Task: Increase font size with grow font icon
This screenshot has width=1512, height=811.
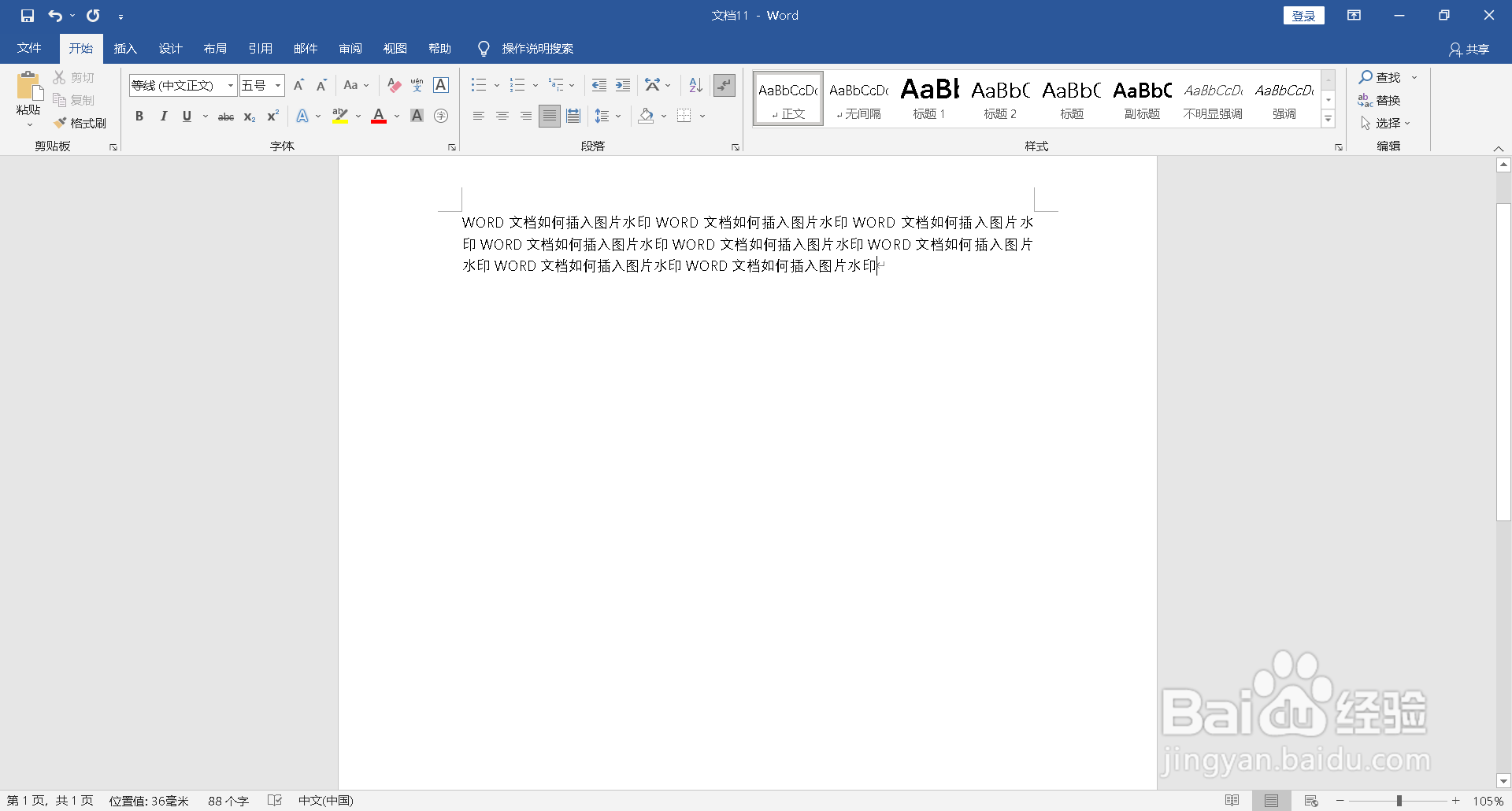Action: [298, 85]
